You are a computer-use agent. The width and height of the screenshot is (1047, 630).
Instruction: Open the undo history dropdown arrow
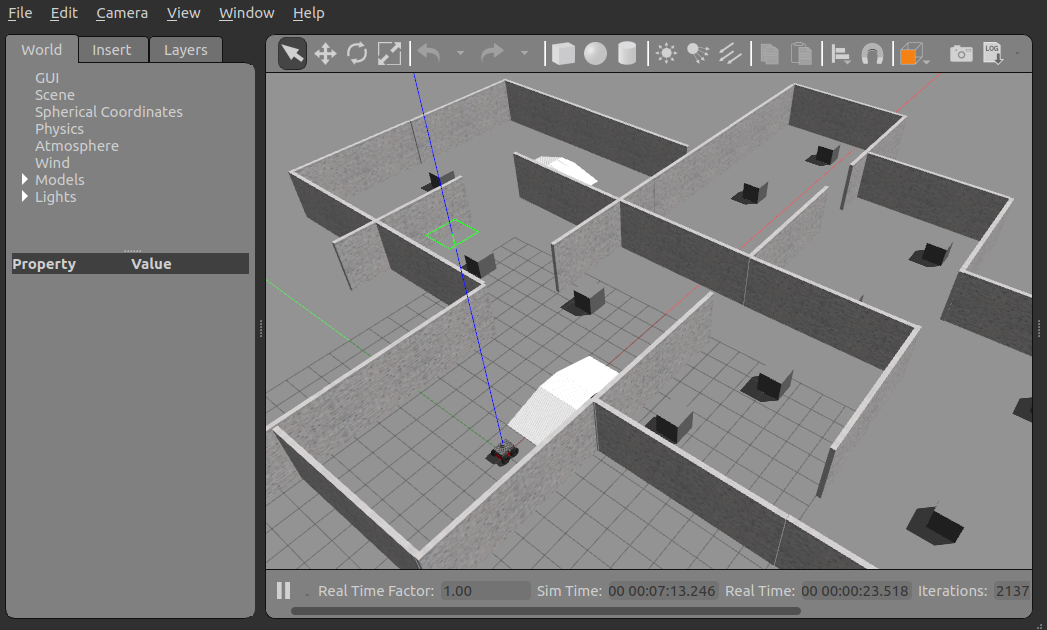coord(460,53)
